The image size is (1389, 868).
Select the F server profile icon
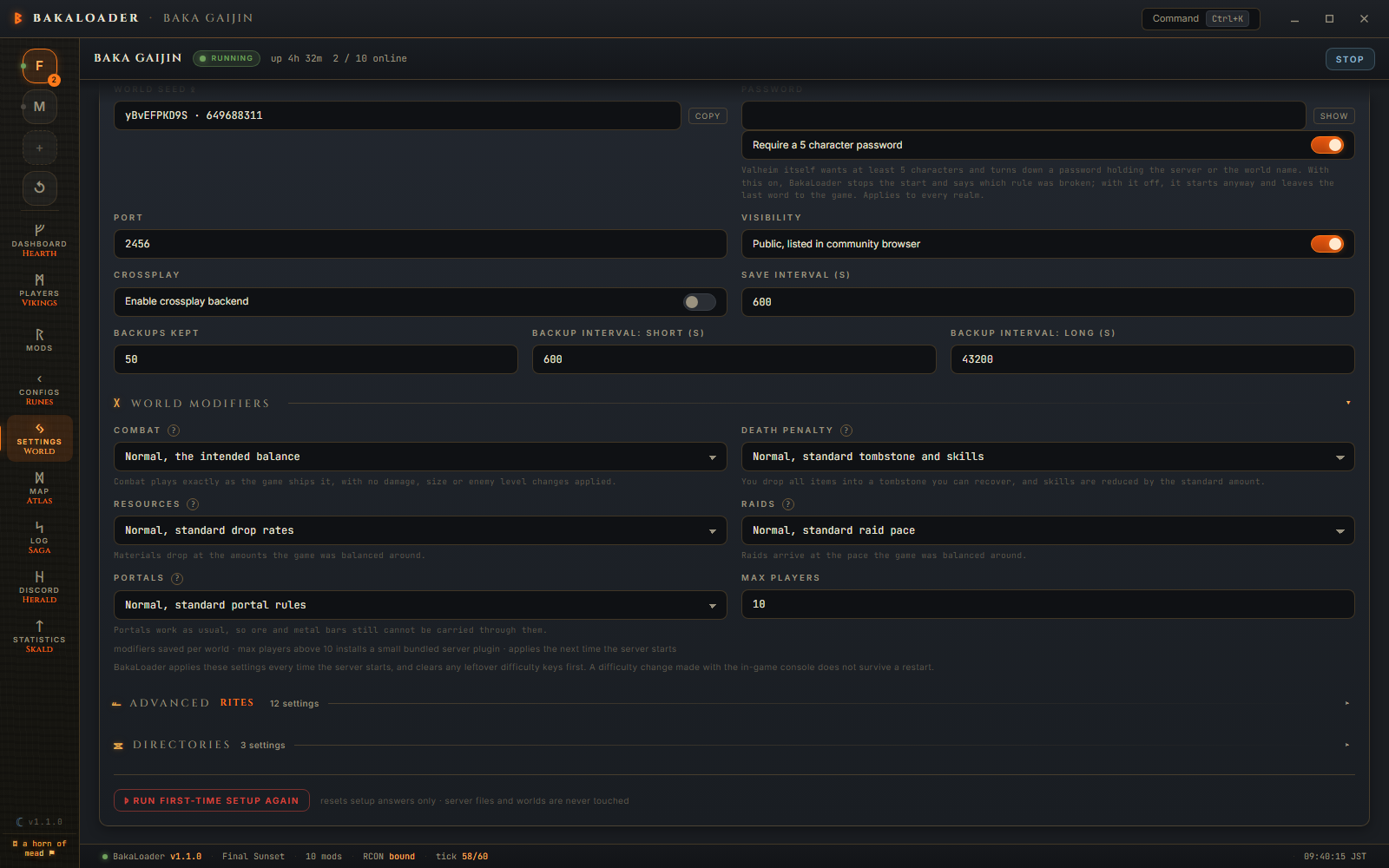pyautogui.click(x=39, y=66)
